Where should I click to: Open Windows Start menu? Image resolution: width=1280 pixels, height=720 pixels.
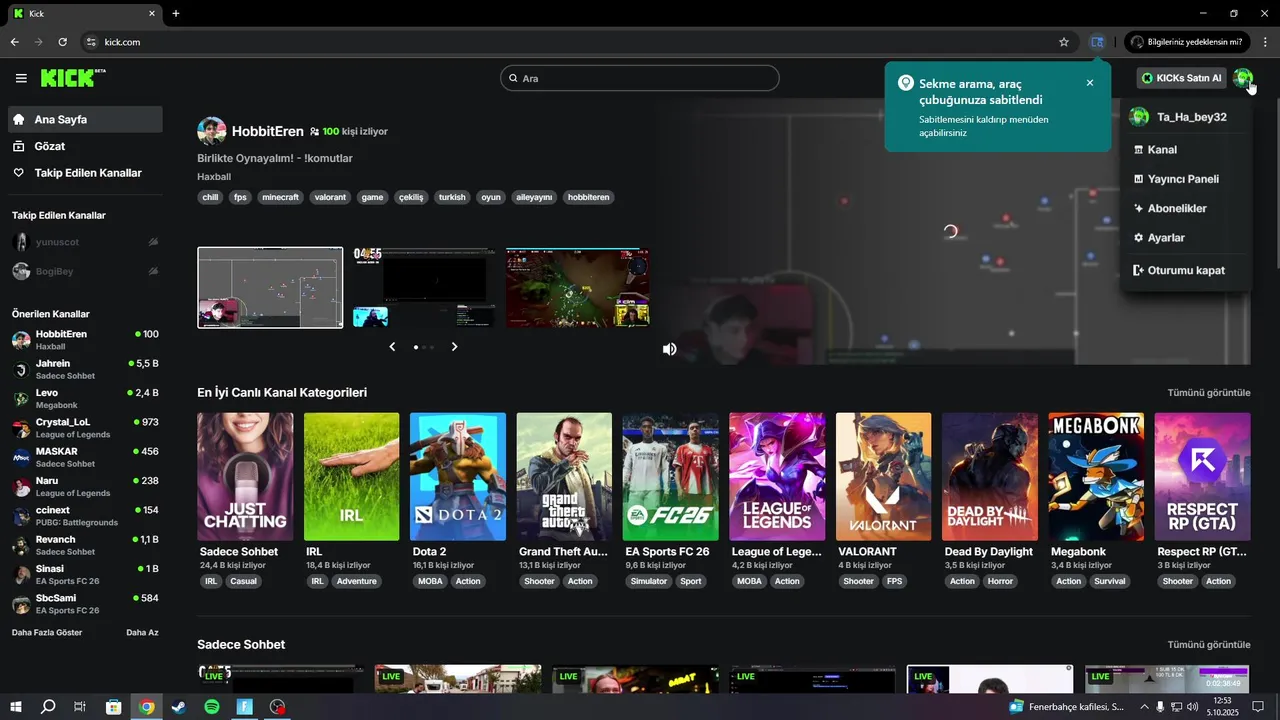coord(16,706)
